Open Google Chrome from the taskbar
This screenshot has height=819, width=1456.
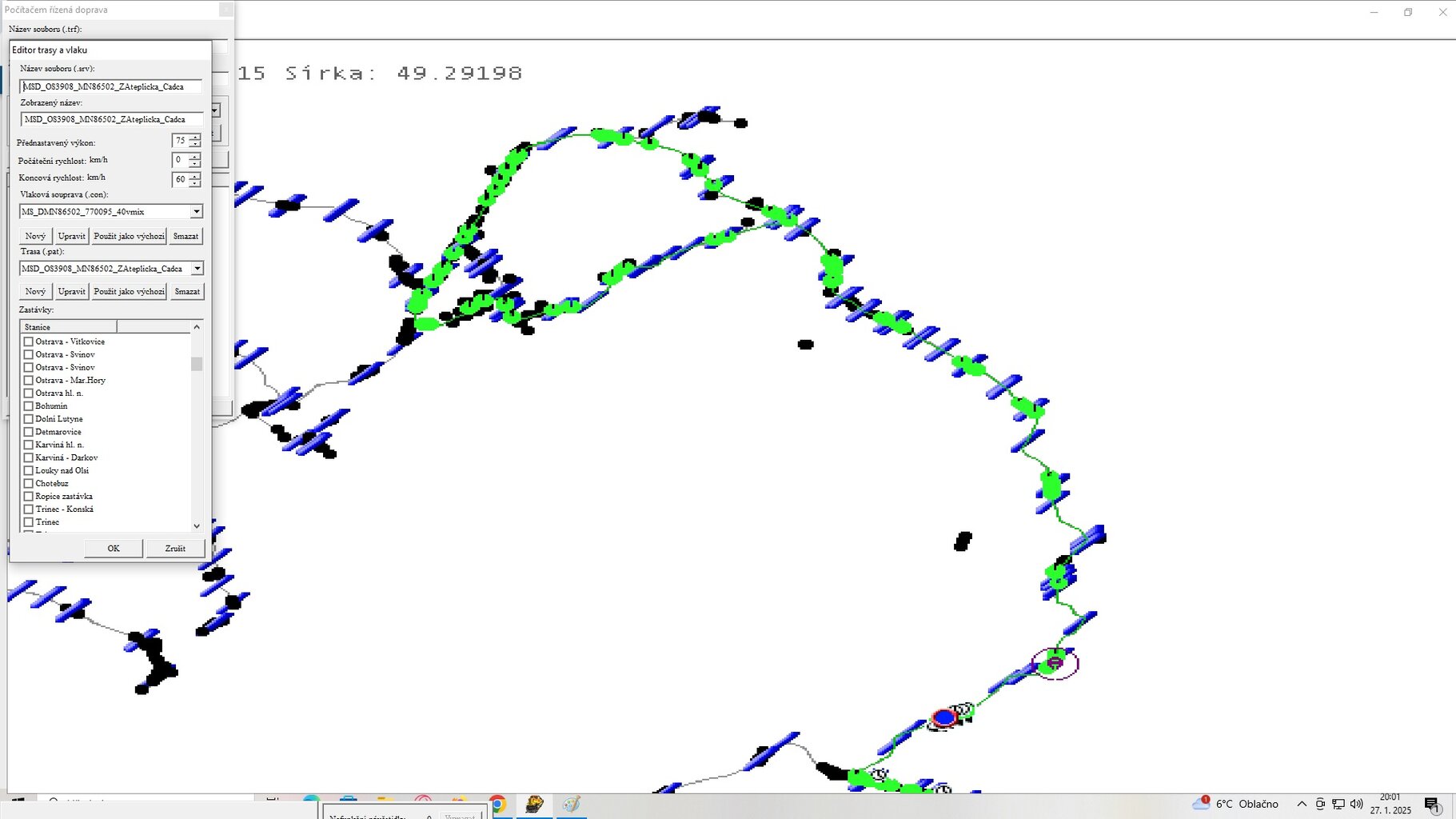click(497, 805)
